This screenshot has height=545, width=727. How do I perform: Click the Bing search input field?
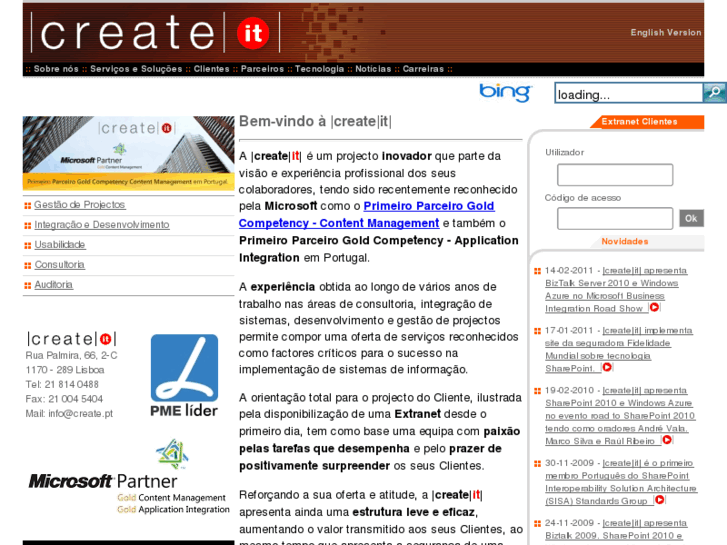pos(629,93)
